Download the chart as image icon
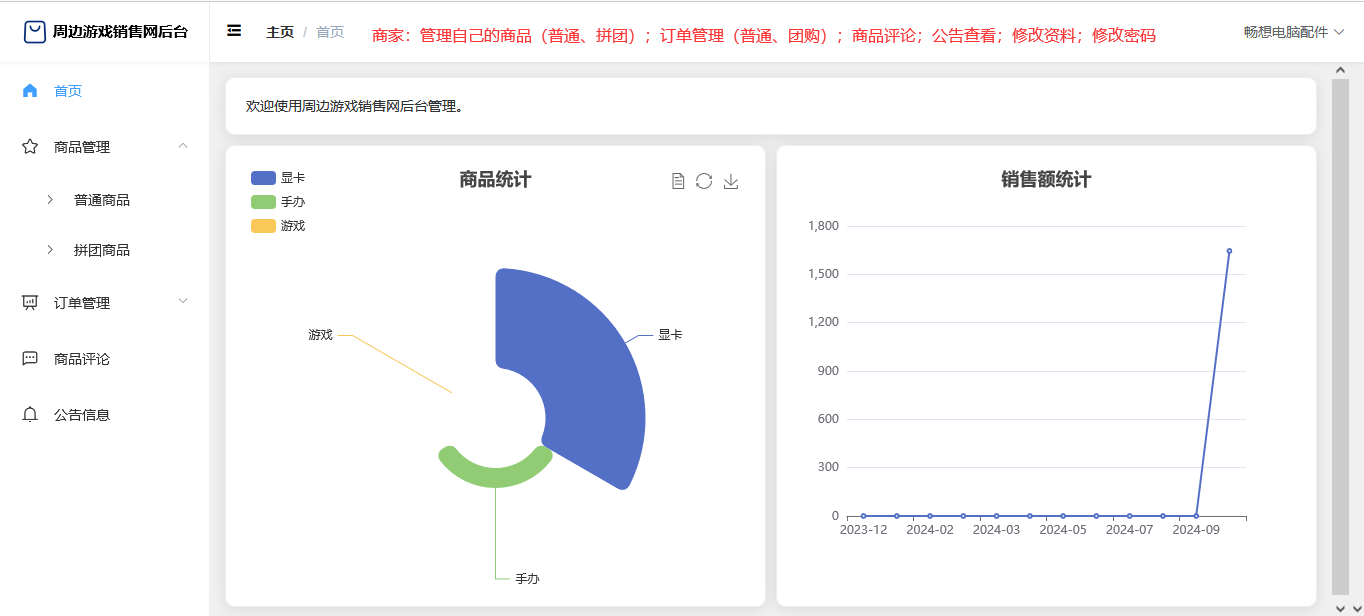 tap(731, 181)
